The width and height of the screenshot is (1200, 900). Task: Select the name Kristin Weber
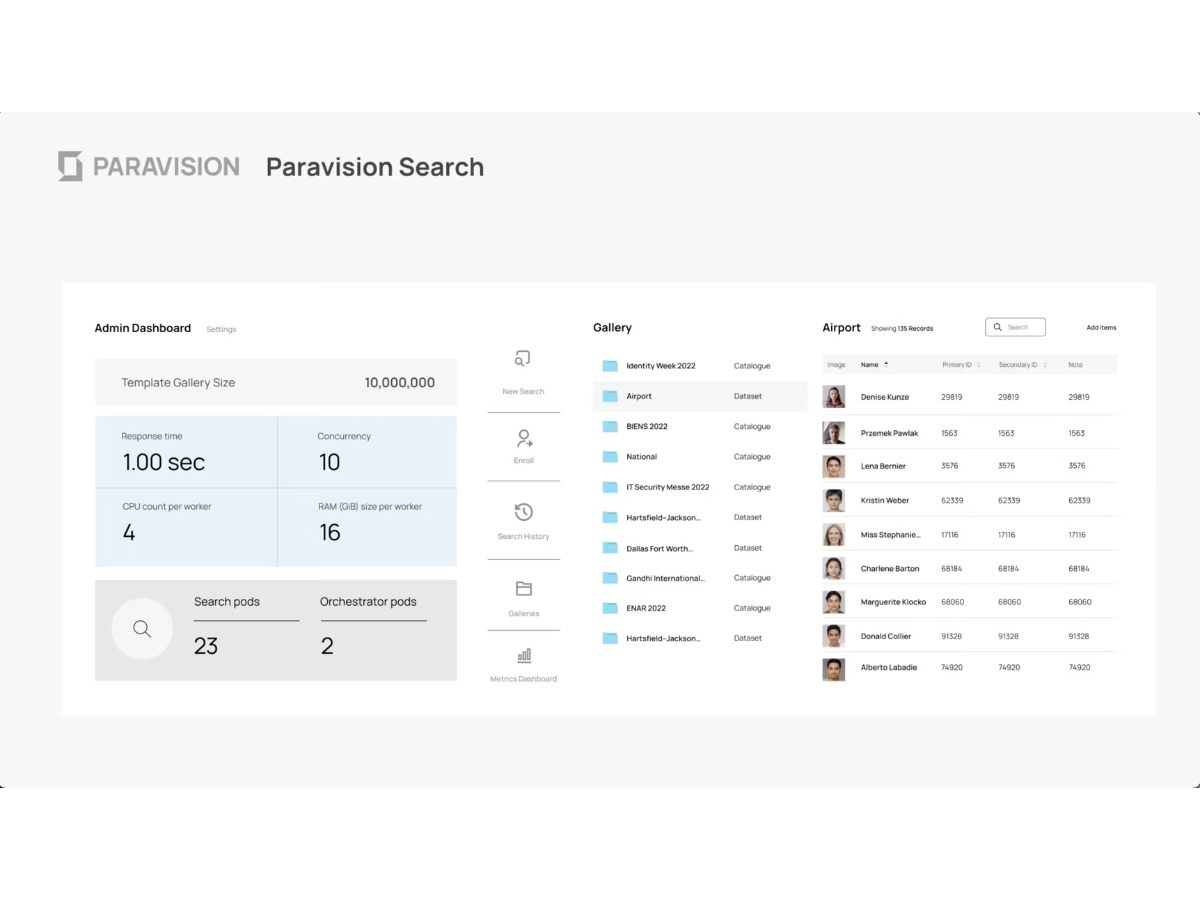click(x=885, y=500)
